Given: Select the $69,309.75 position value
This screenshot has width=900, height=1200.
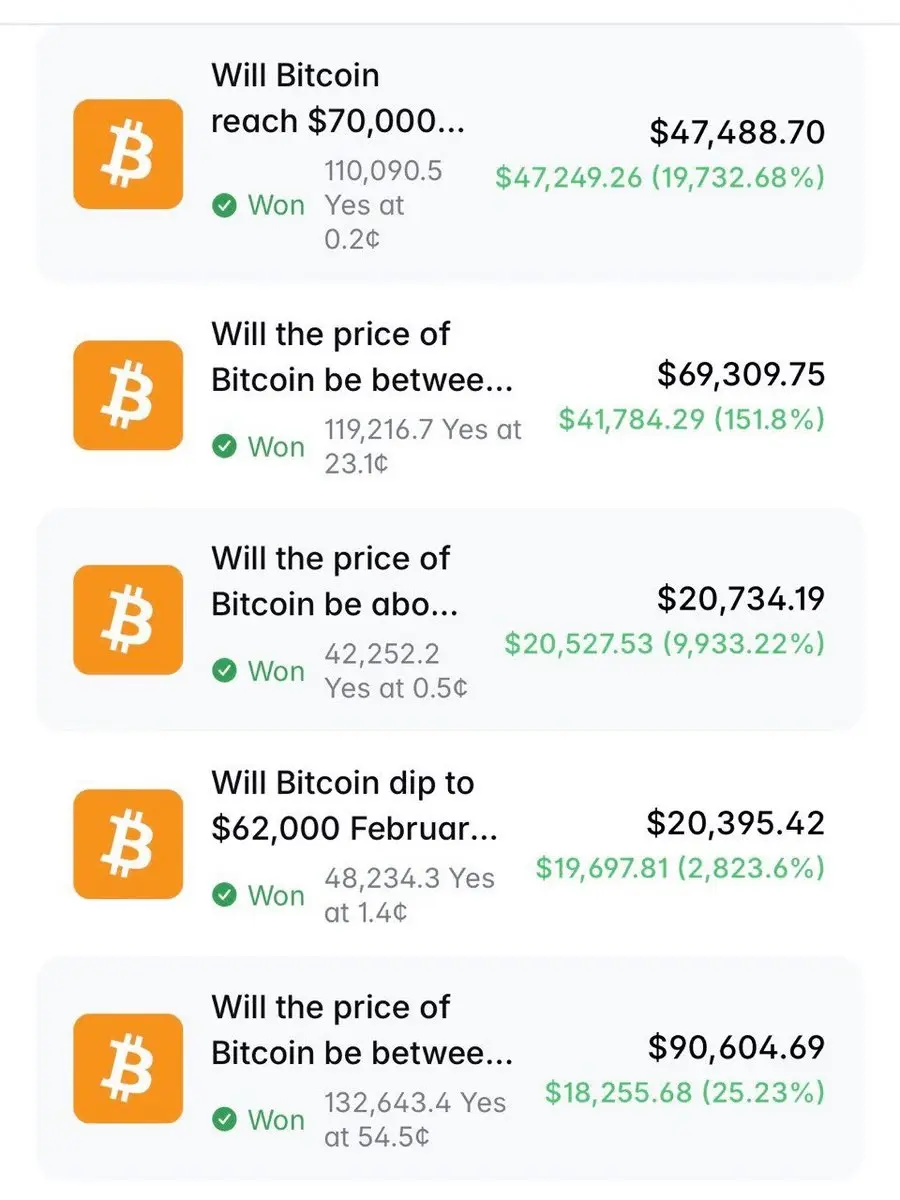Looking at the screenshot, I should click(x=741, y=374).
